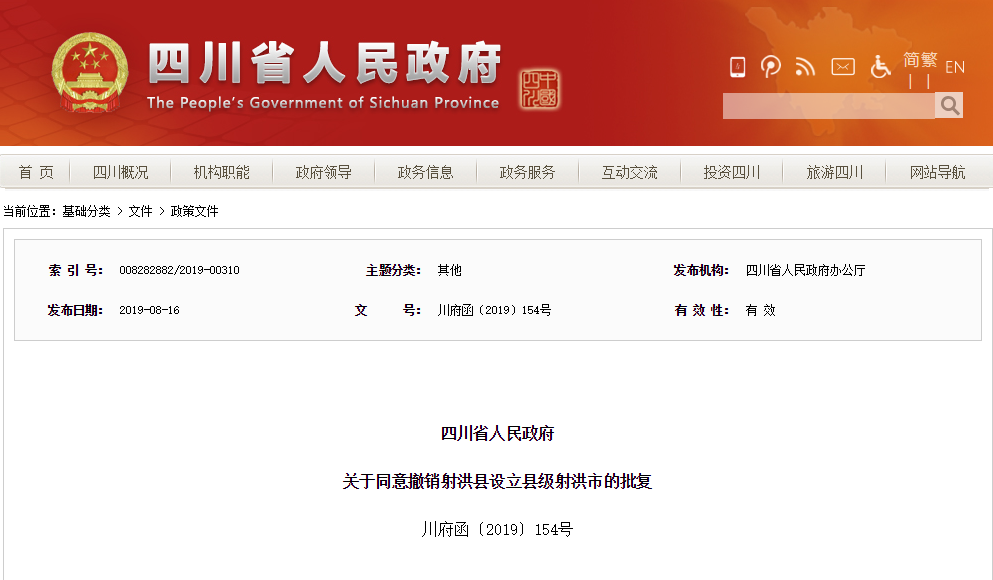Open the mobile version phone icon
The image size is (993, 580).
(738, 67)
